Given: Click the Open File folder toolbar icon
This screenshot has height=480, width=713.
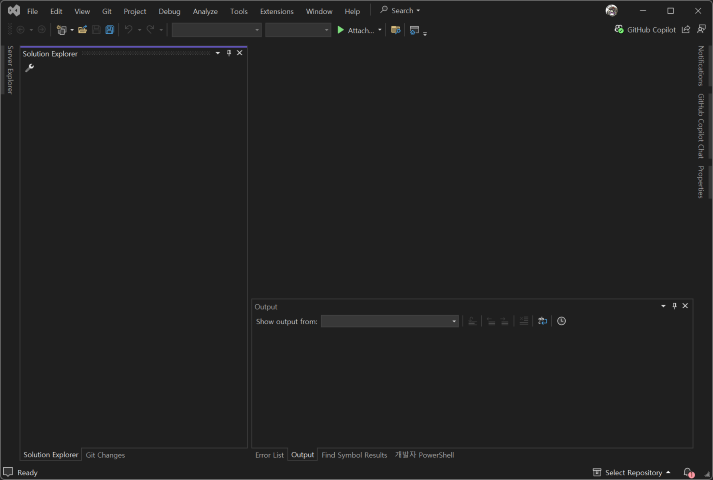Looking at the screenshot, I should pyautogui.click(x=83, y=30).
